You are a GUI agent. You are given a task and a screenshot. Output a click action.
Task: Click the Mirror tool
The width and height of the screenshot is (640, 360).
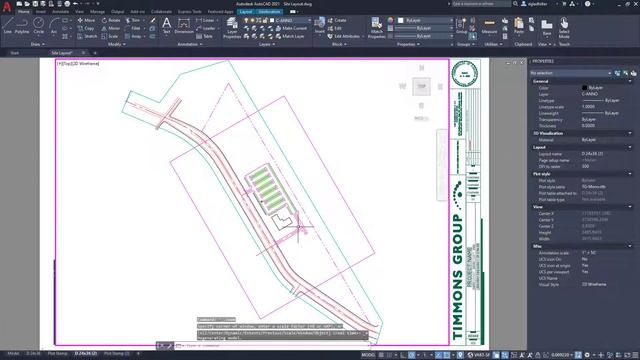pos(111,28)
